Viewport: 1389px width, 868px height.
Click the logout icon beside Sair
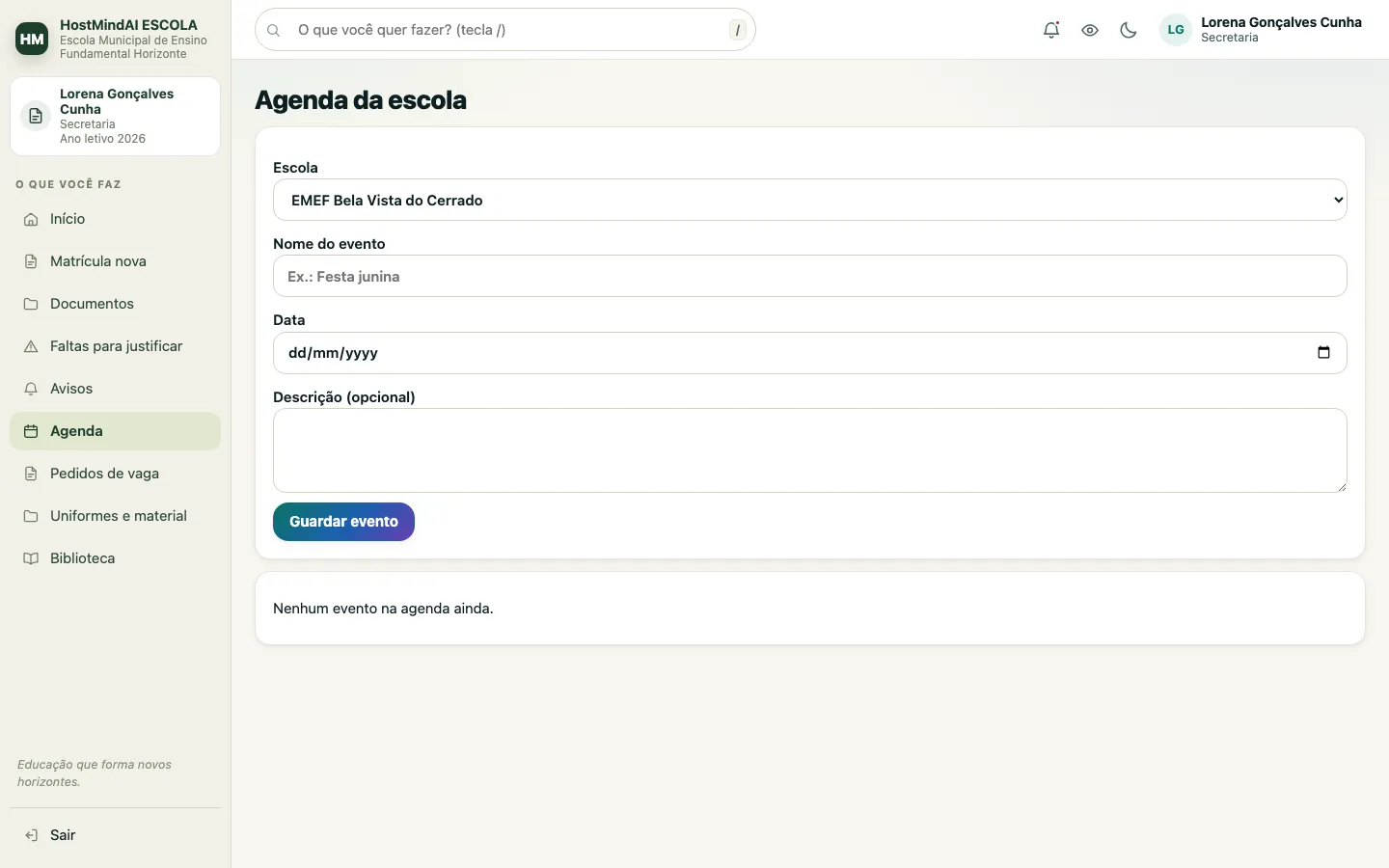31,835
